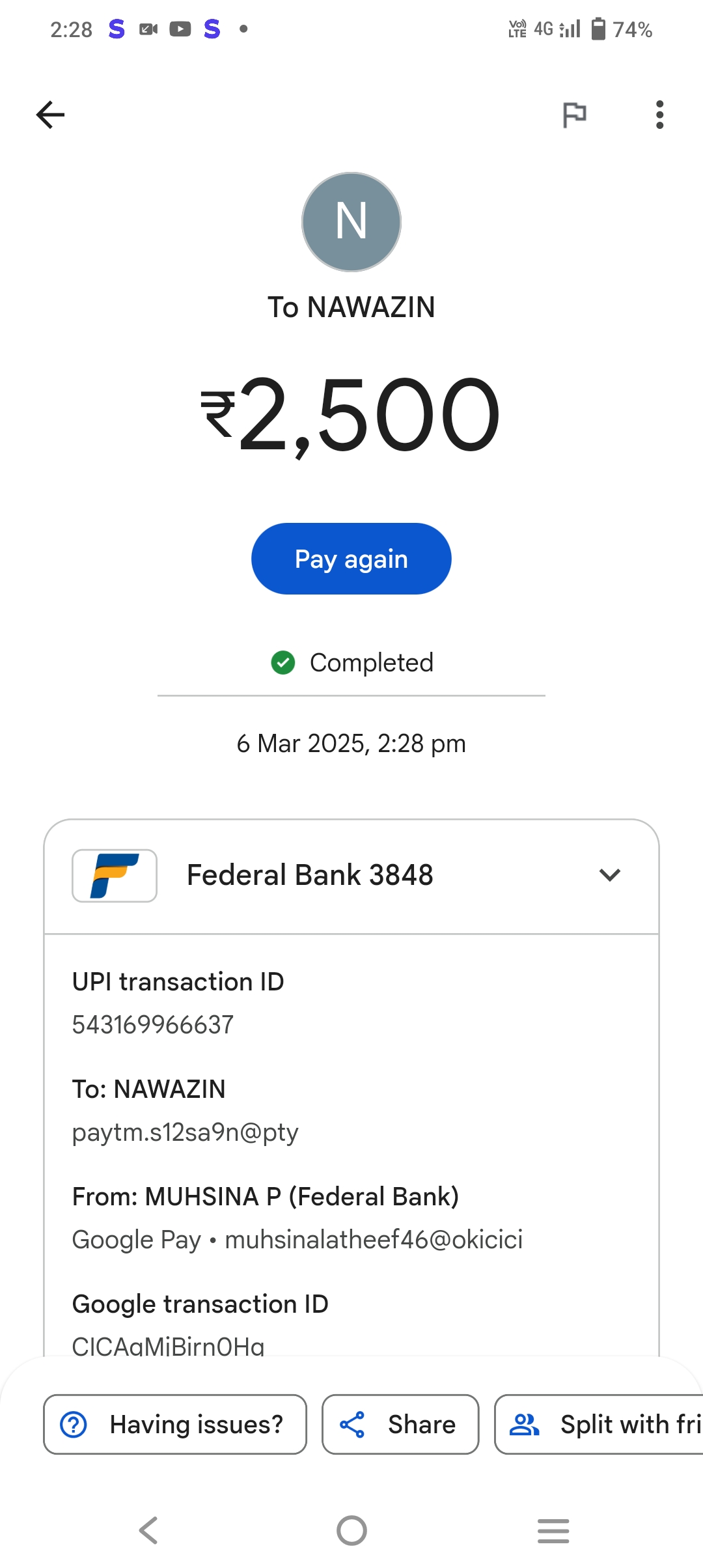703x1568 pixels.
Task: Tap the Having issues? button
Action: (175, 1424)
